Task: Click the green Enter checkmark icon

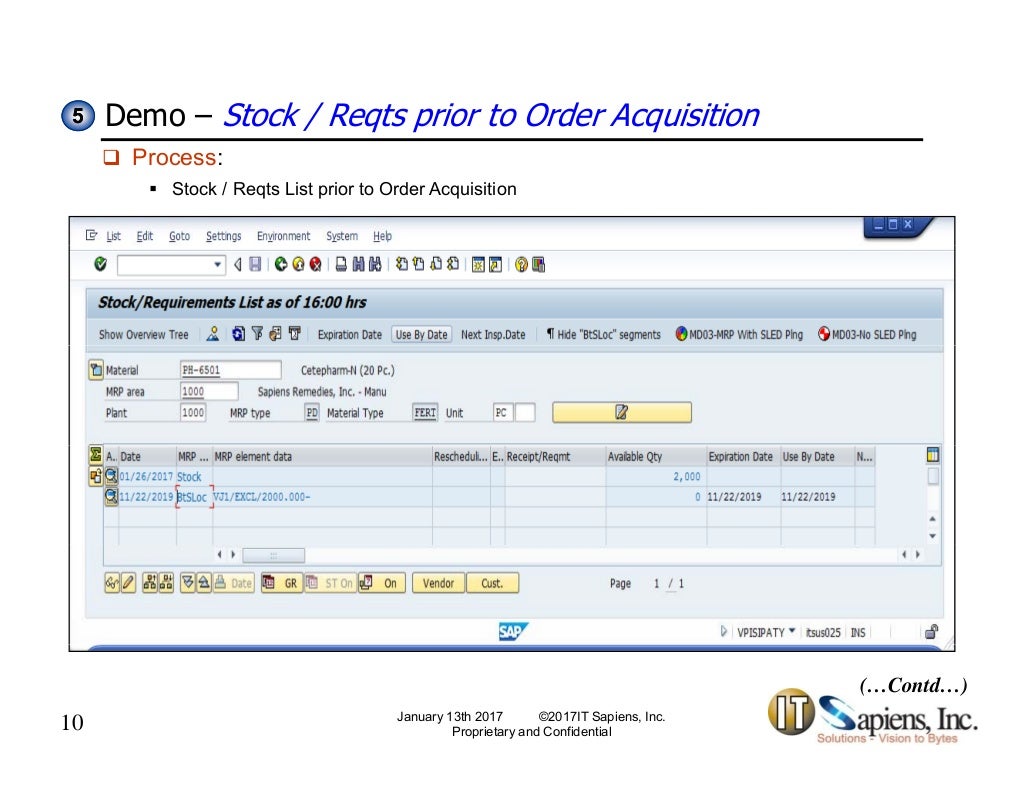Action: click(x=101, y=264)
